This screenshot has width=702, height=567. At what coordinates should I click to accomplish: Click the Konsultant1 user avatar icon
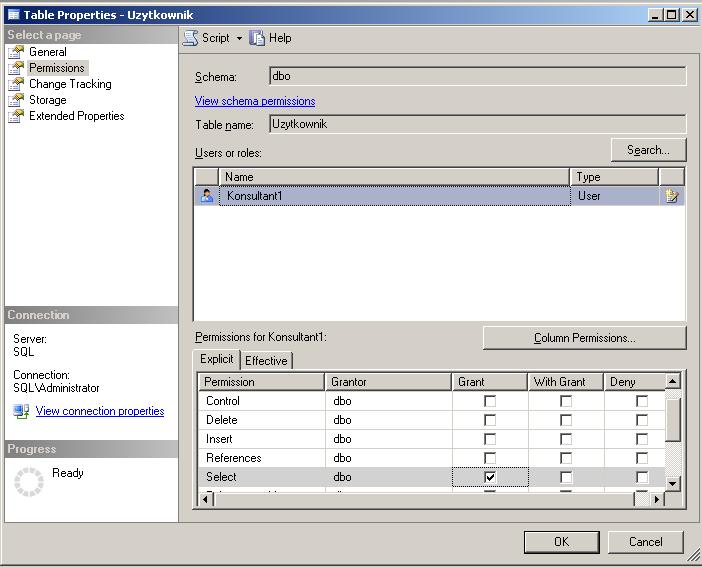coord(207,196)
